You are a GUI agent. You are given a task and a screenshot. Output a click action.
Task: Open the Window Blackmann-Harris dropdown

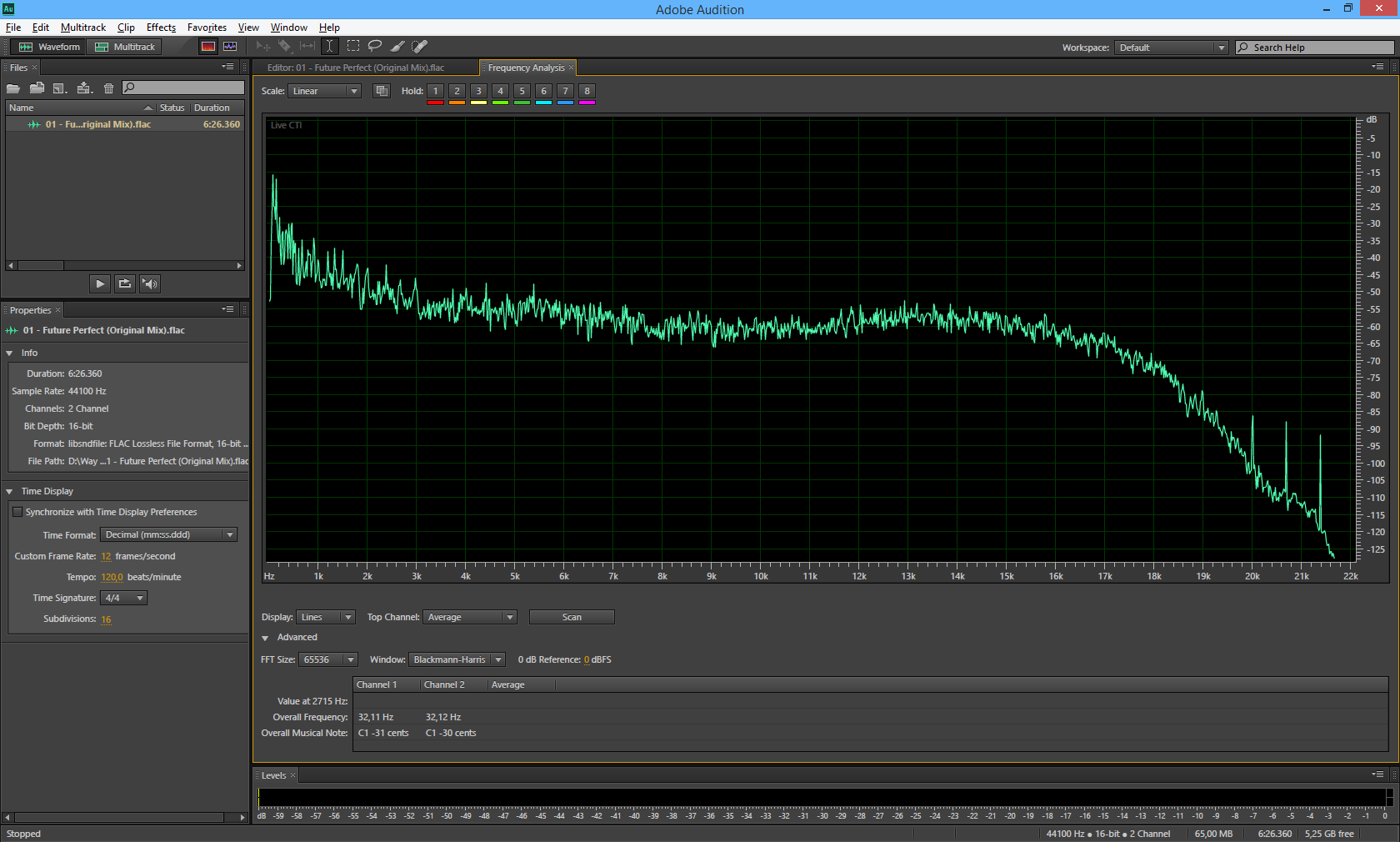(x=457, y=659)
